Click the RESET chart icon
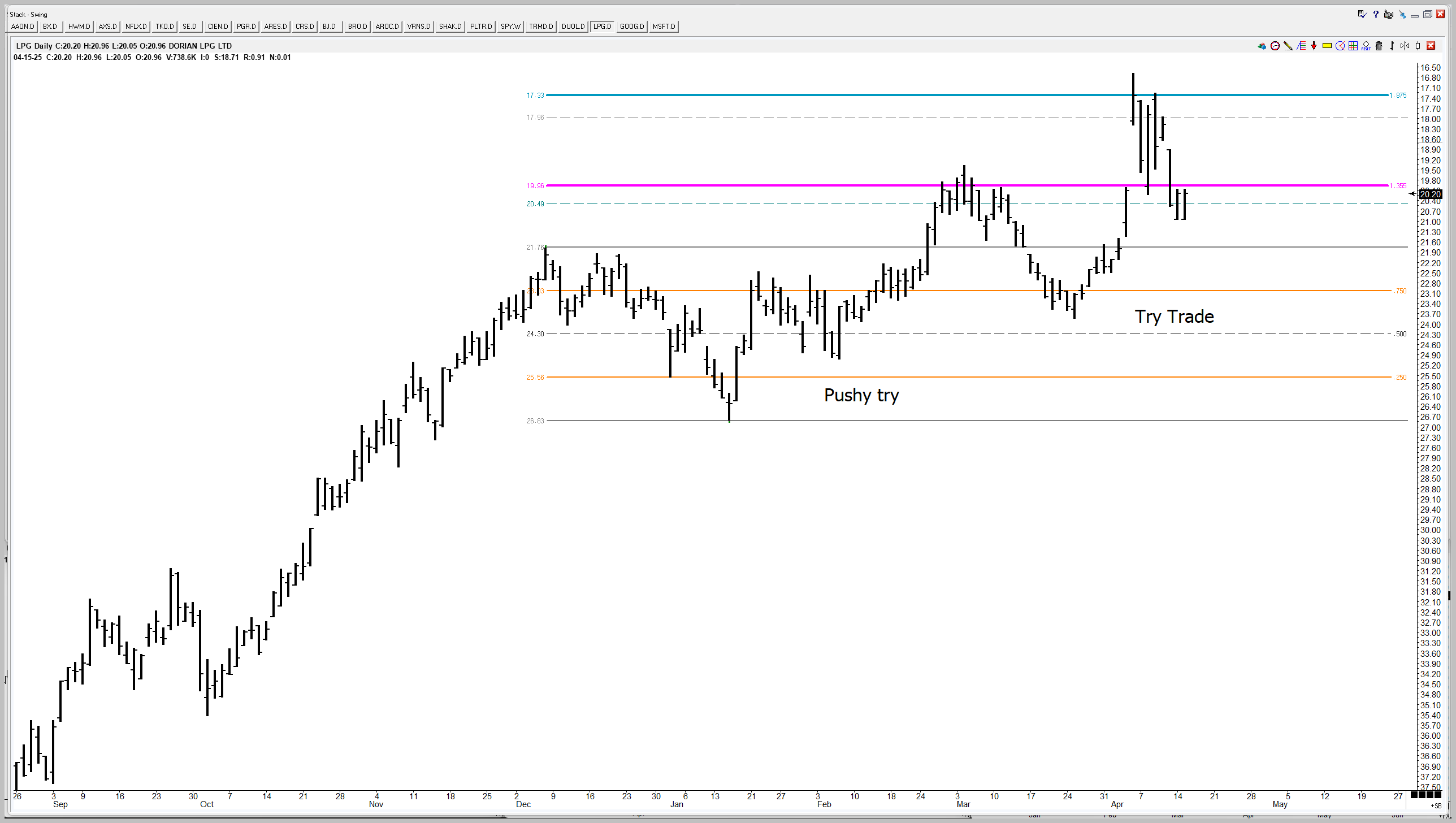This screenshot has width=1456, height=823. click(x=1366, y=46)
